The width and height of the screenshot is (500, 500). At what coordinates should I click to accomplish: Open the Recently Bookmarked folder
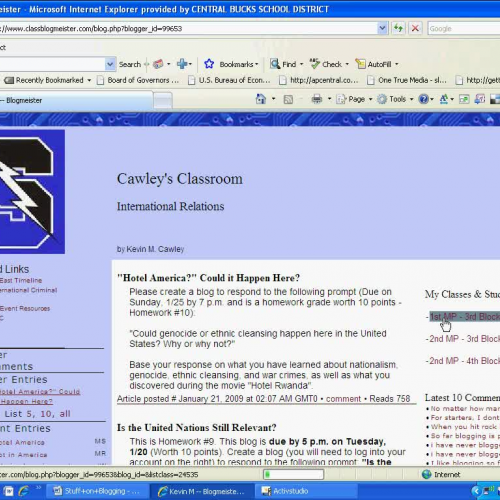coord(48,80)
